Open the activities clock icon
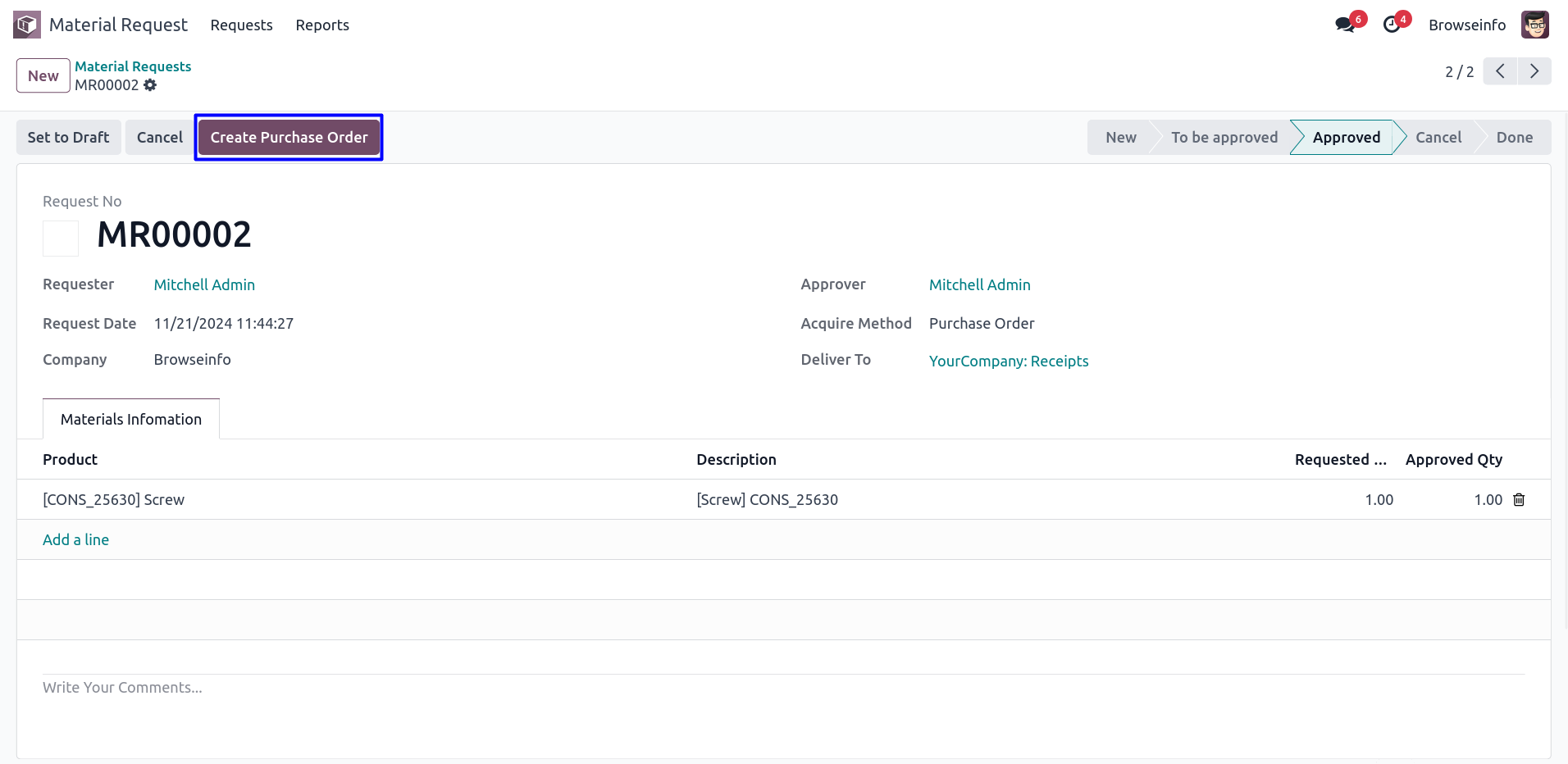The image size is (1568, 764). 1392,25
